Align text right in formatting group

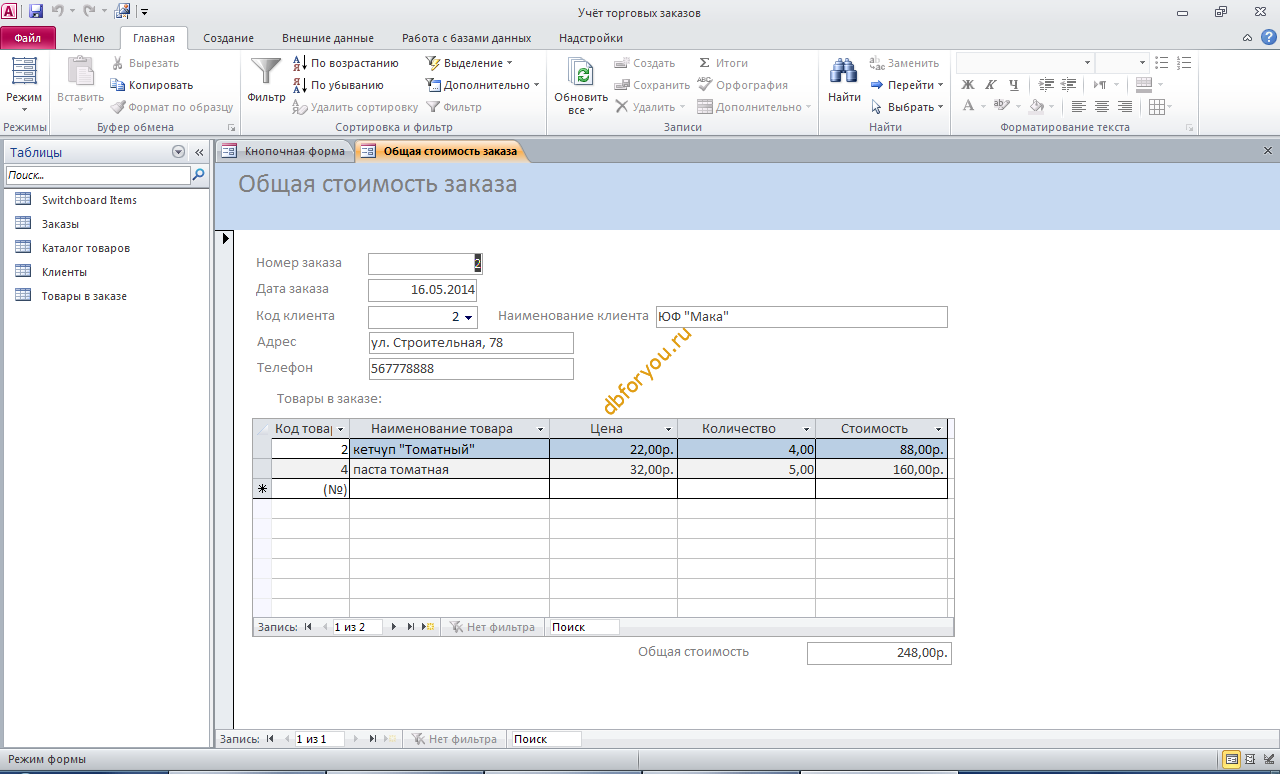click(x=1125, y=107)
